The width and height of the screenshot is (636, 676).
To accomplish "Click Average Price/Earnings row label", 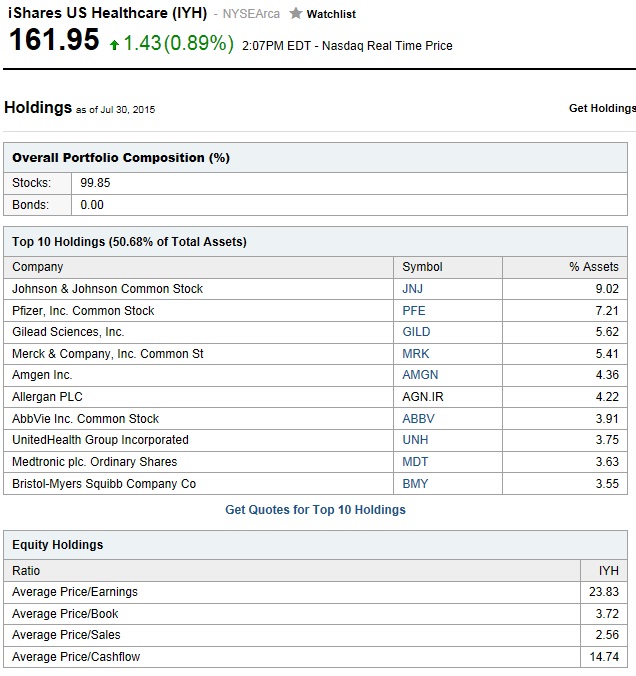I will click(75, 592).
